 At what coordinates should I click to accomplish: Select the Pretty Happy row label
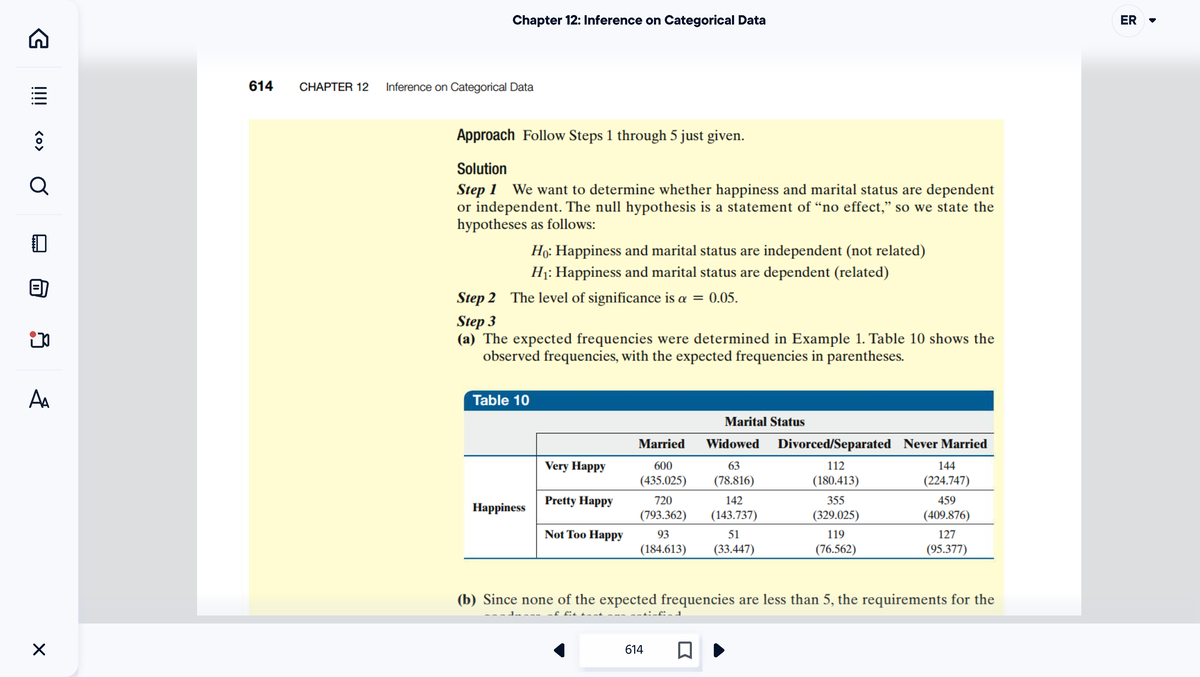pyautogui.click(x=579, y=500)
